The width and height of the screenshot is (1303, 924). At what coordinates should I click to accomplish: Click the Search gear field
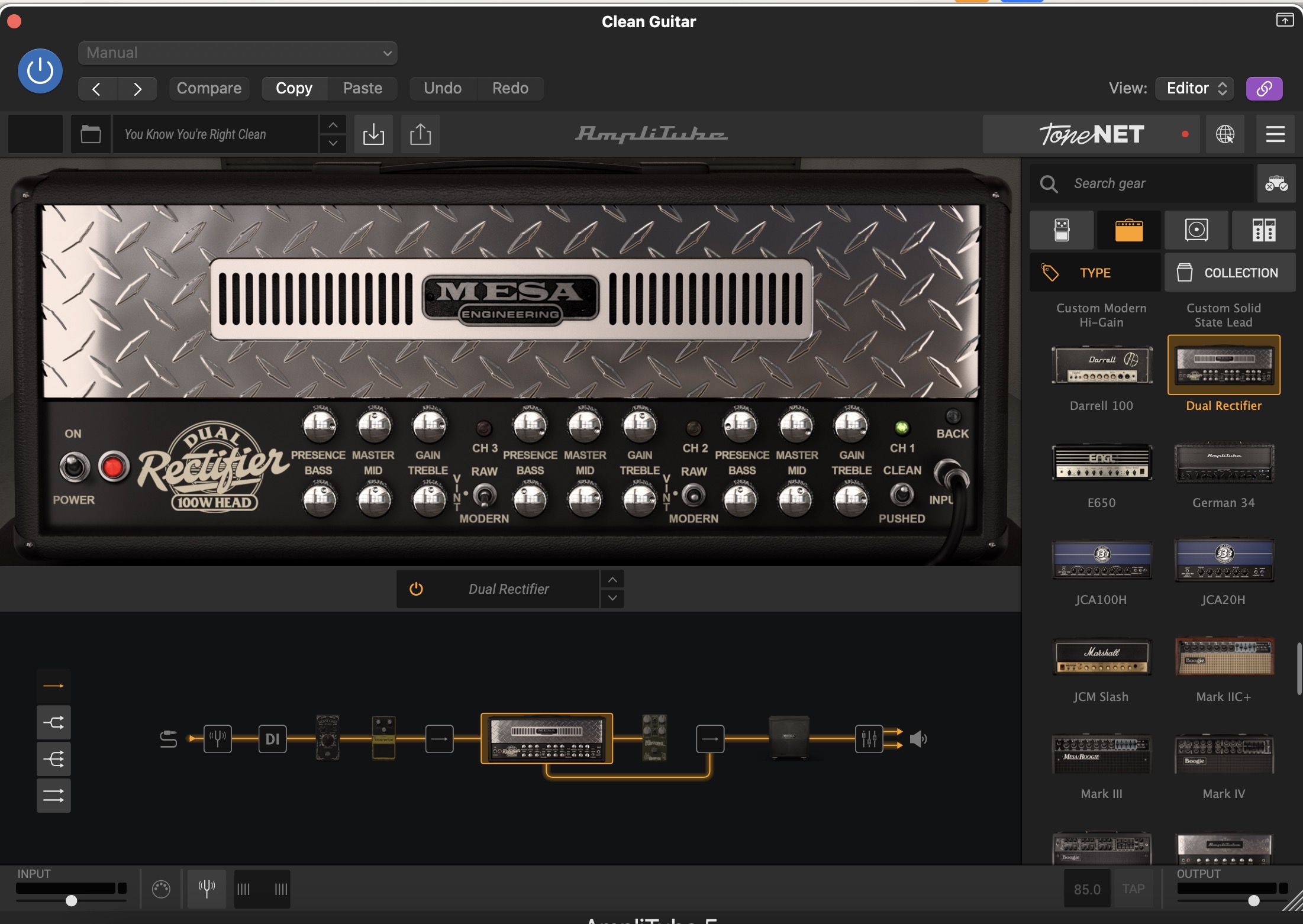click(x=1141, y=184)
